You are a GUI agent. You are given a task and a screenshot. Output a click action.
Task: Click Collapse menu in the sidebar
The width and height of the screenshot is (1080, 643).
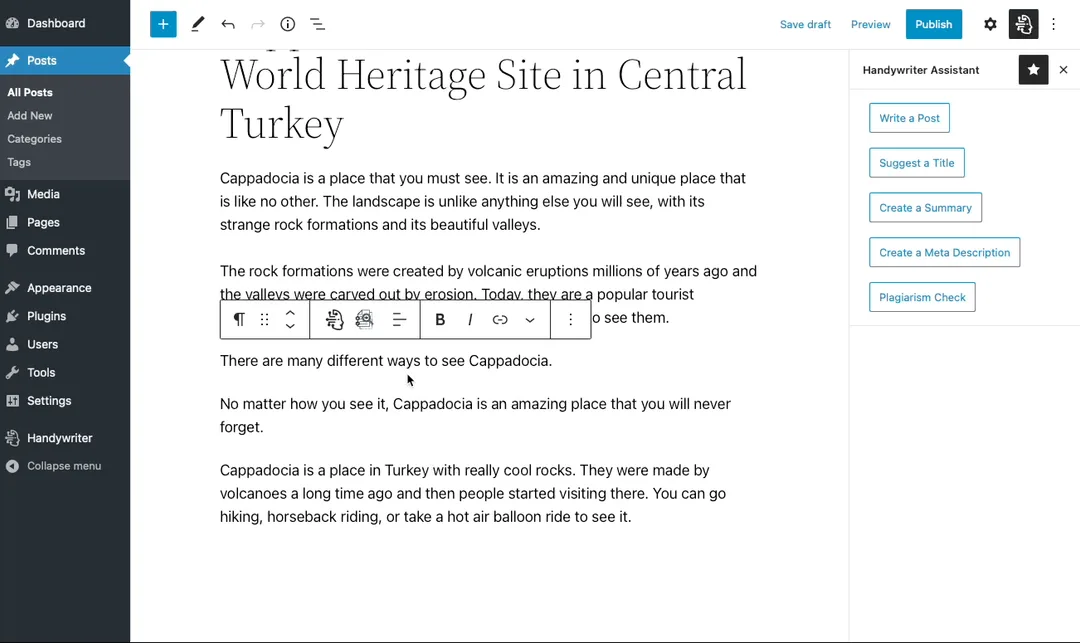pyautogui.click(x=65, y=466)
